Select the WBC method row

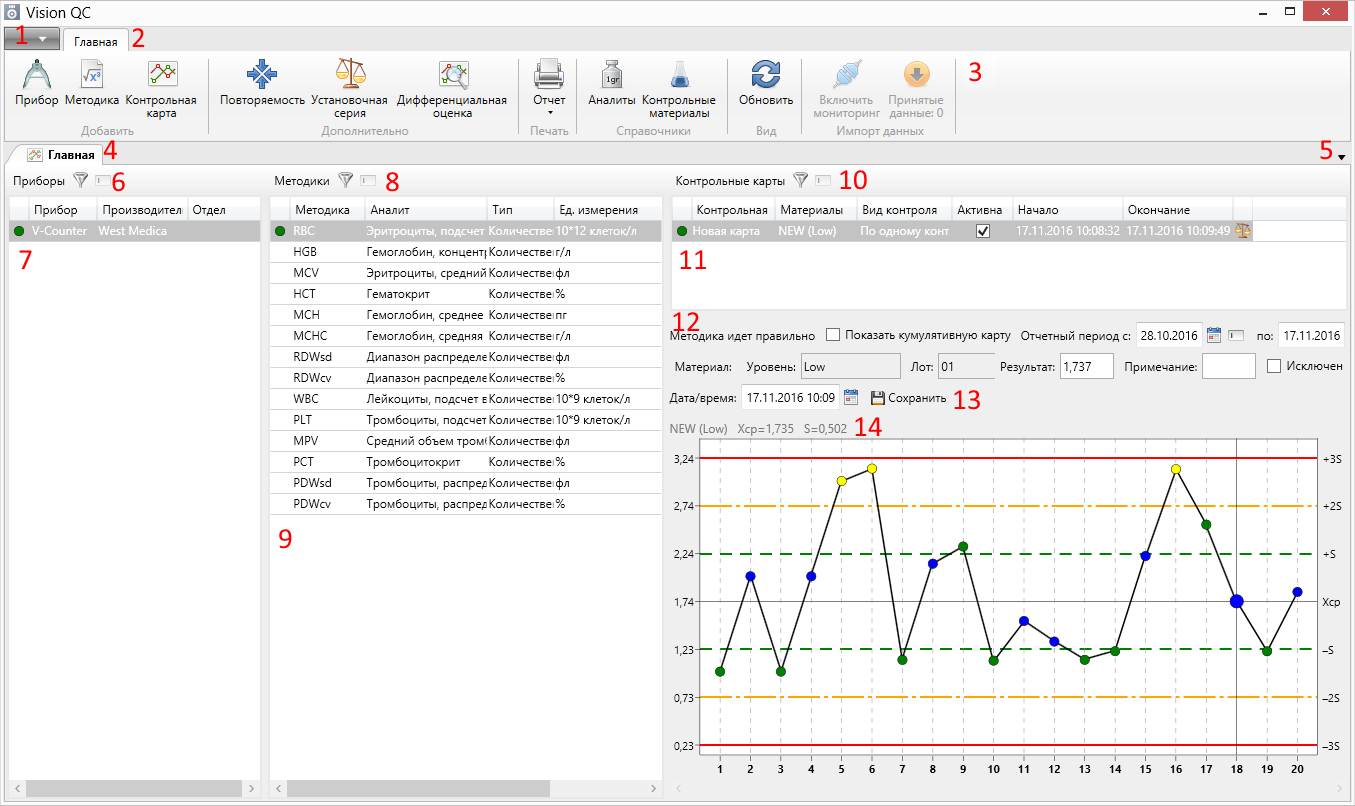coord(466,399)
